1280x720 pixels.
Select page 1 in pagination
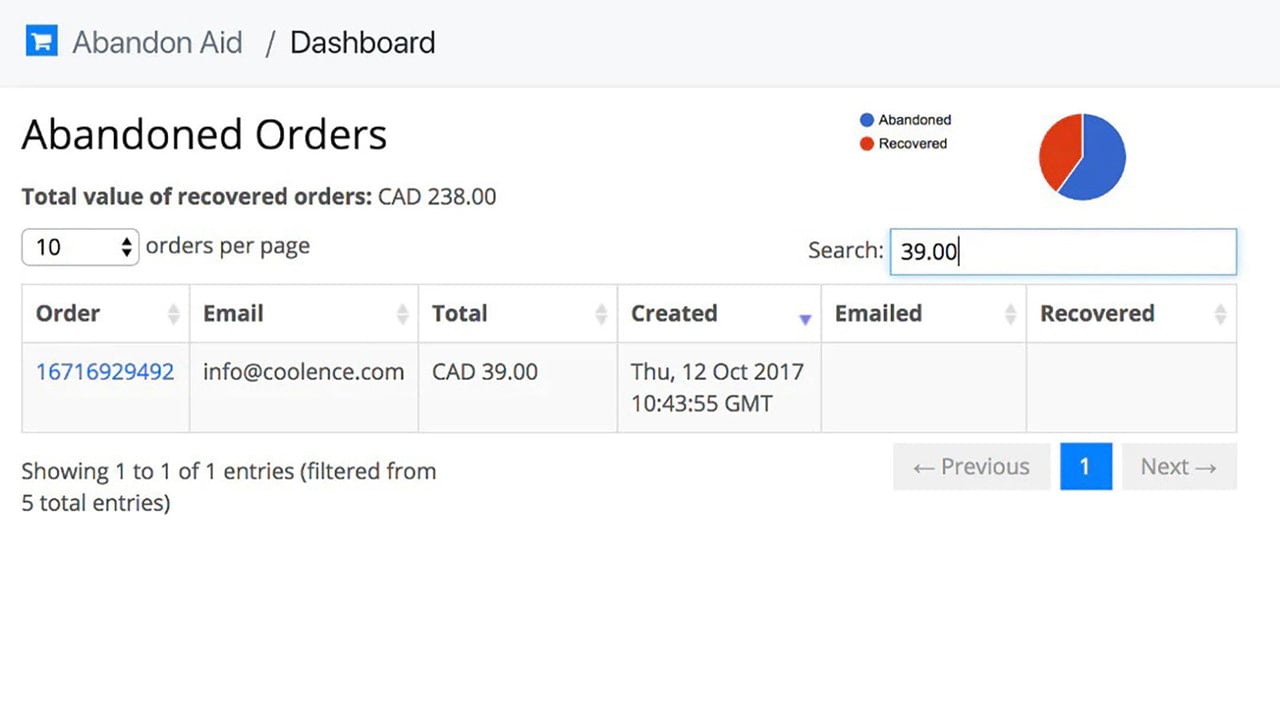[1086, 467]
